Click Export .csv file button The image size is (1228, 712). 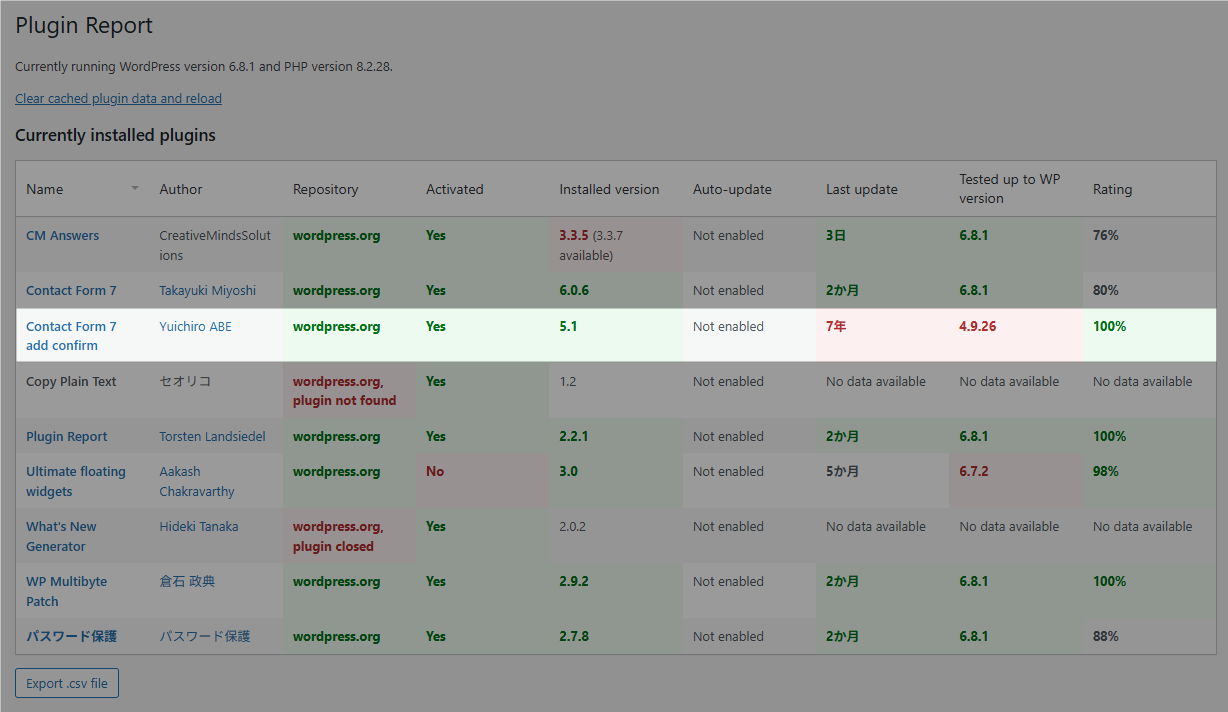click(67, 684)
